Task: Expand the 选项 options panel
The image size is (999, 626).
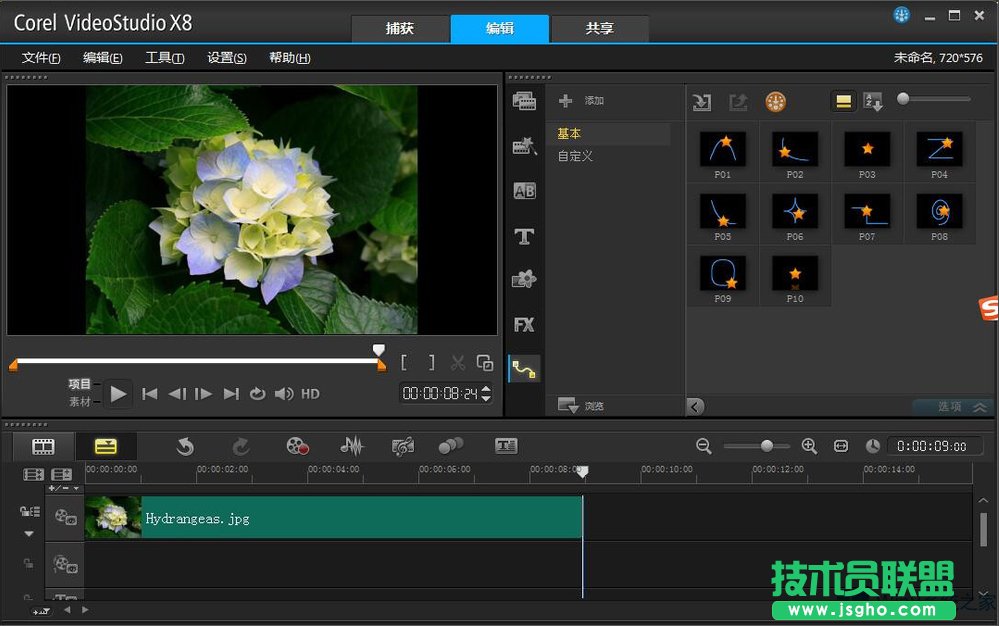Action: coord(951,407)
